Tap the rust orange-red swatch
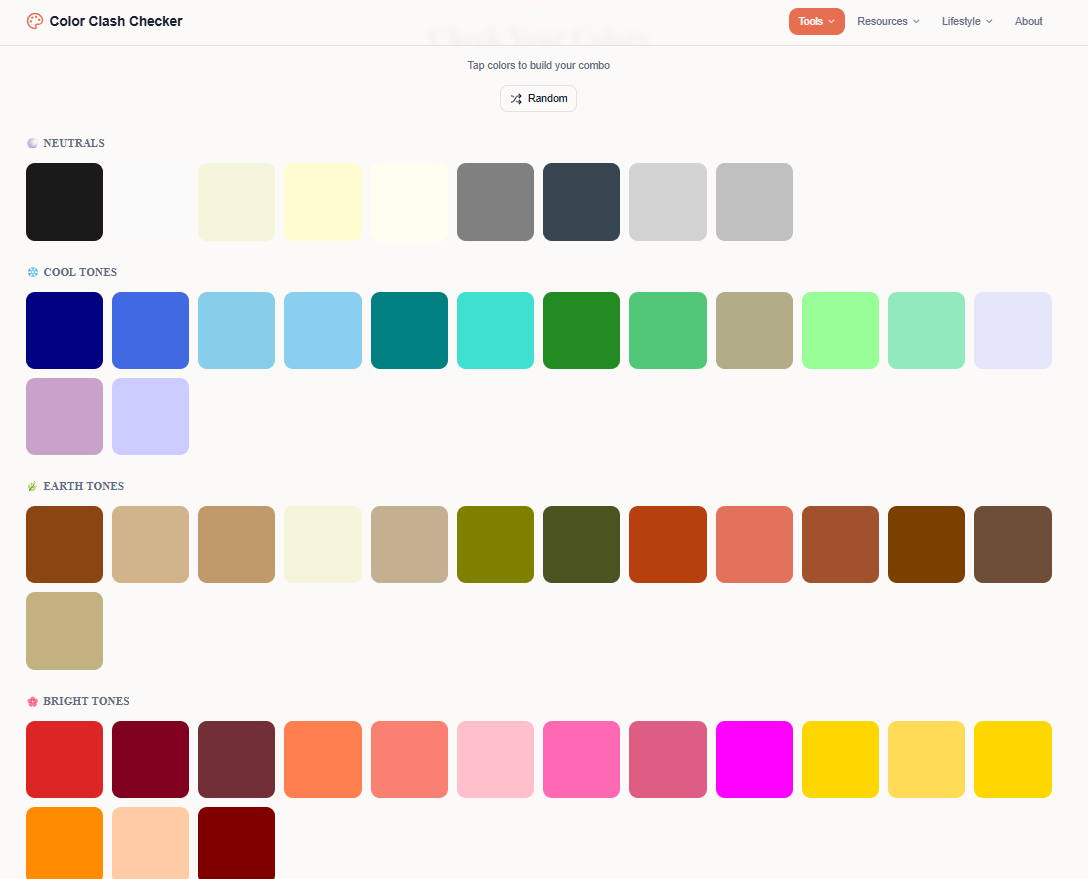 [668, 545]
